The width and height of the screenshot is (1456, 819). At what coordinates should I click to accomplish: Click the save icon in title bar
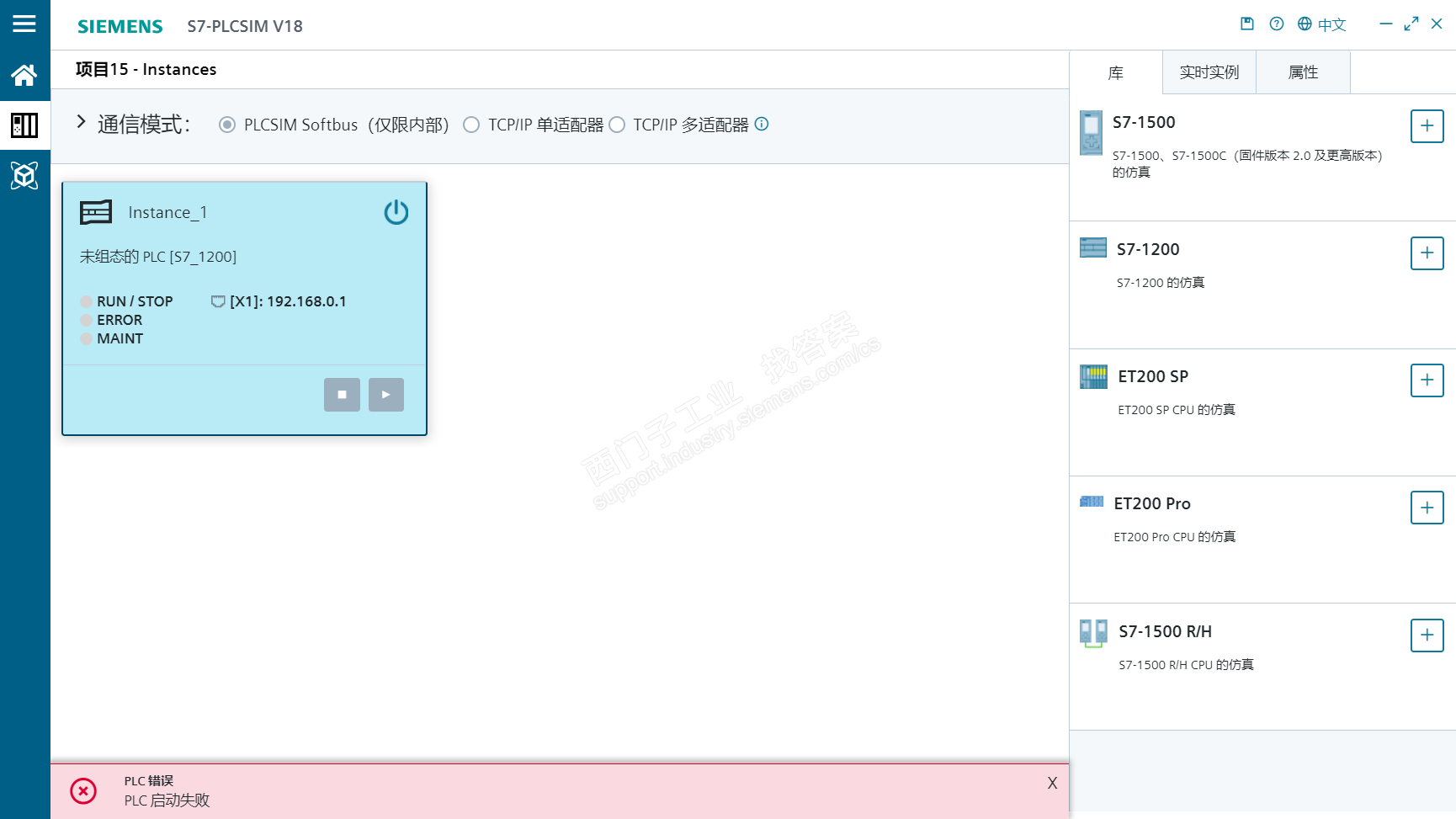coord(1247,24)
